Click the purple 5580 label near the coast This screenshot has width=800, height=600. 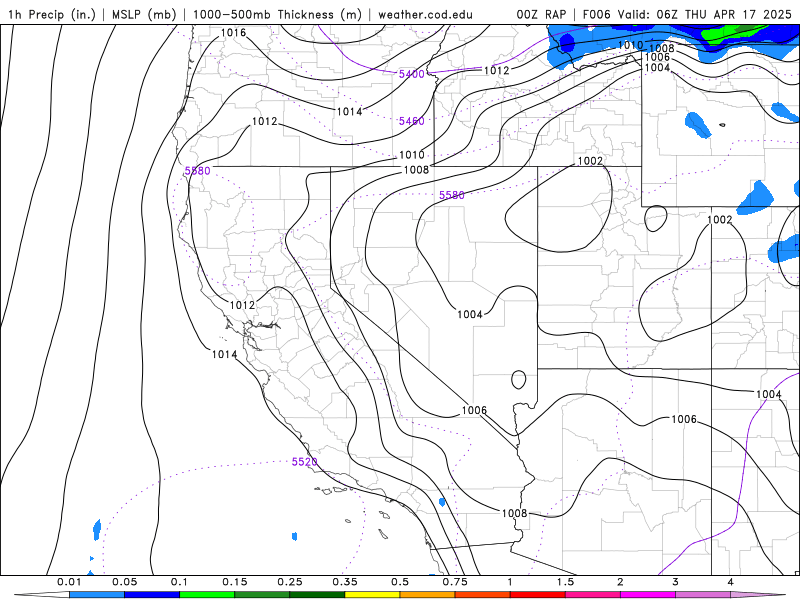click(197, 171)
